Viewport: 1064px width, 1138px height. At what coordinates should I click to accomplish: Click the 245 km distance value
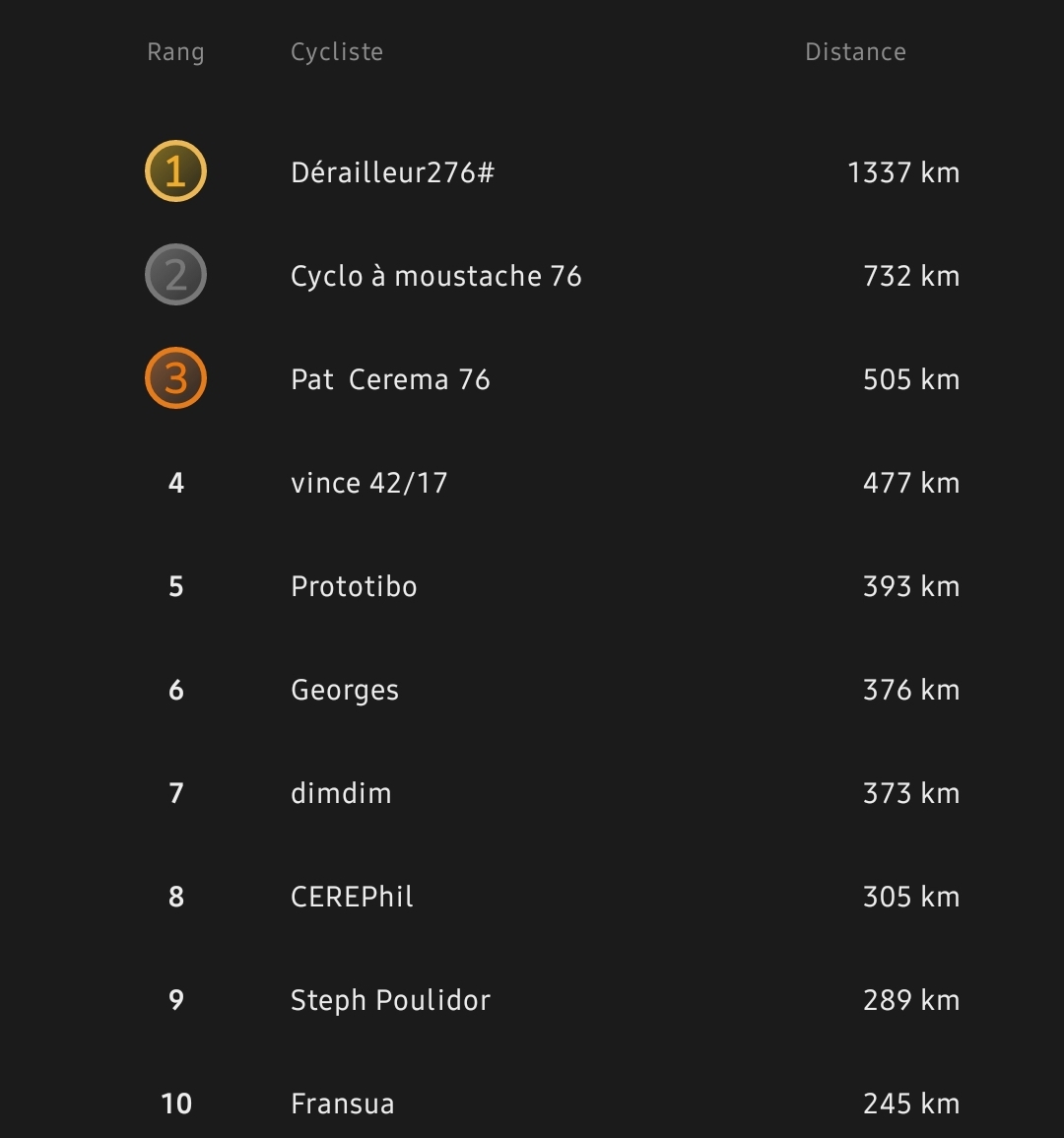point(911,1104)
